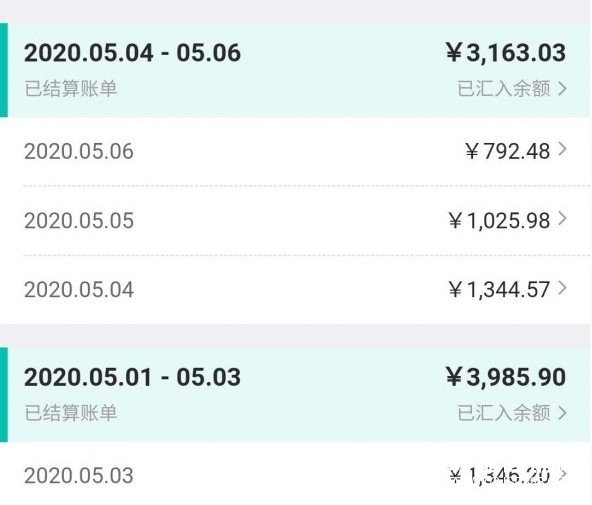View the 2020.05.05 daily entry
This screenshot has width=592, height=505.
(296, 220)
